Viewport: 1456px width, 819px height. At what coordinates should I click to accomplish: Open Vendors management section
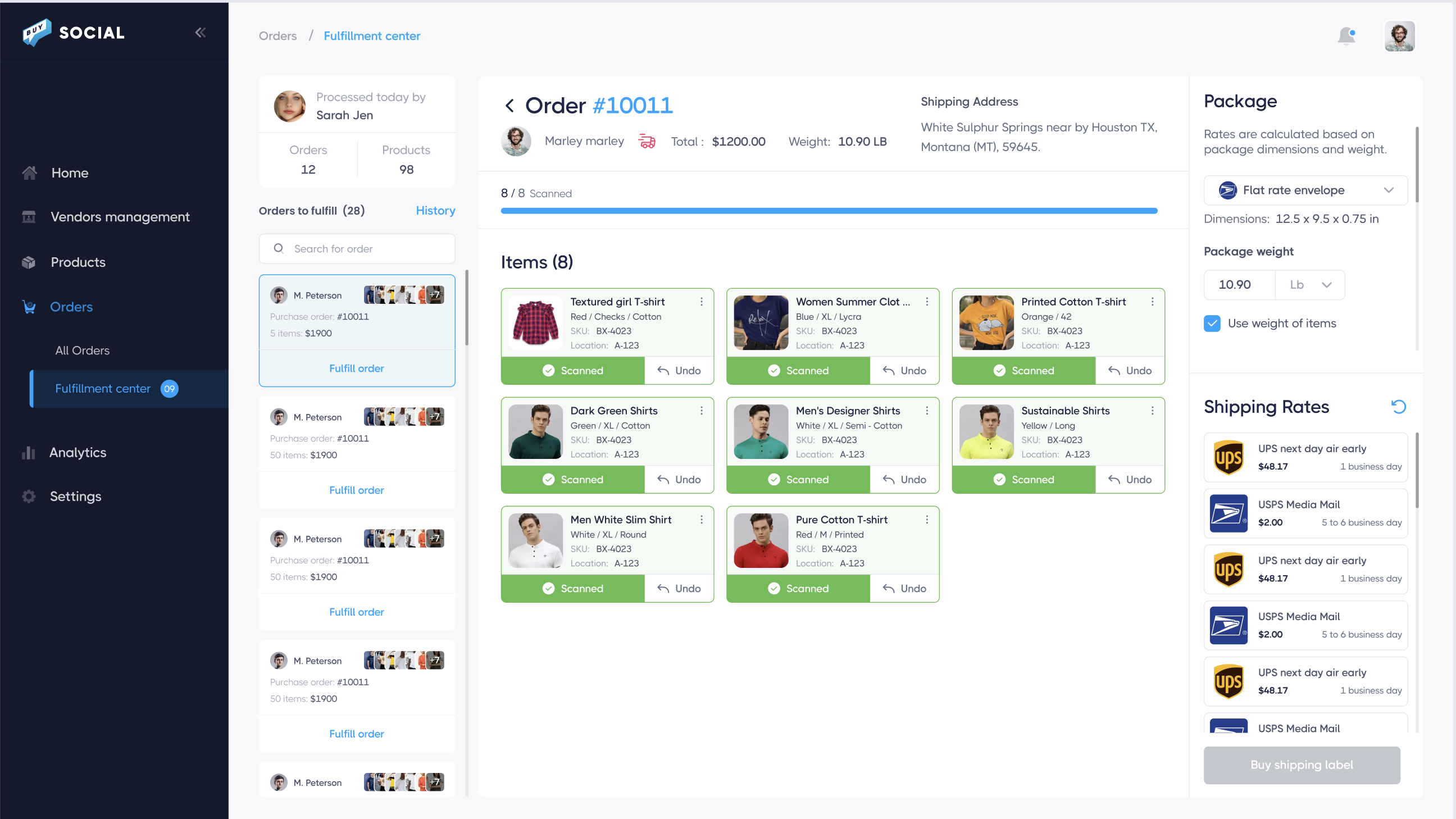pyautogui.click(x=120, y=216)
